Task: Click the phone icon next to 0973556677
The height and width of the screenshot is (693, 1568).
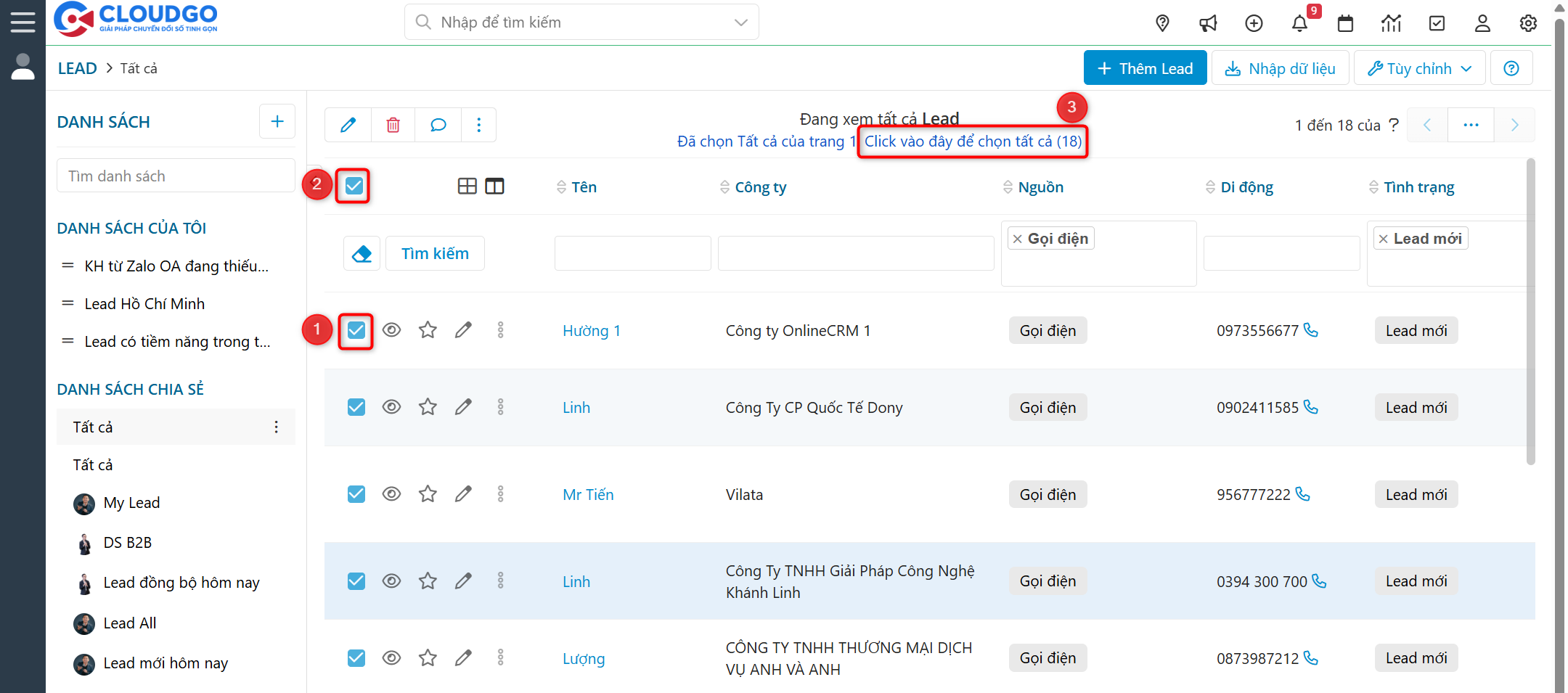Action: click(x=1311, y=330)
